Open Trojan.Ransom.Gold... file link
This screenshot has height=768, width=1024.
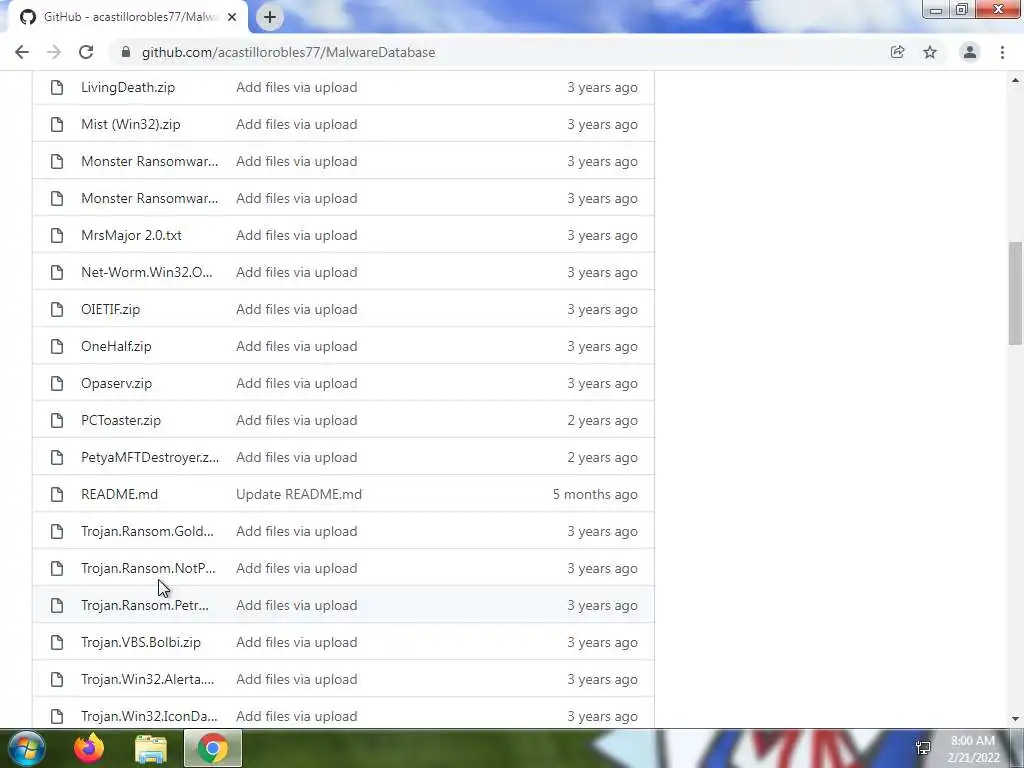point(147,532)
